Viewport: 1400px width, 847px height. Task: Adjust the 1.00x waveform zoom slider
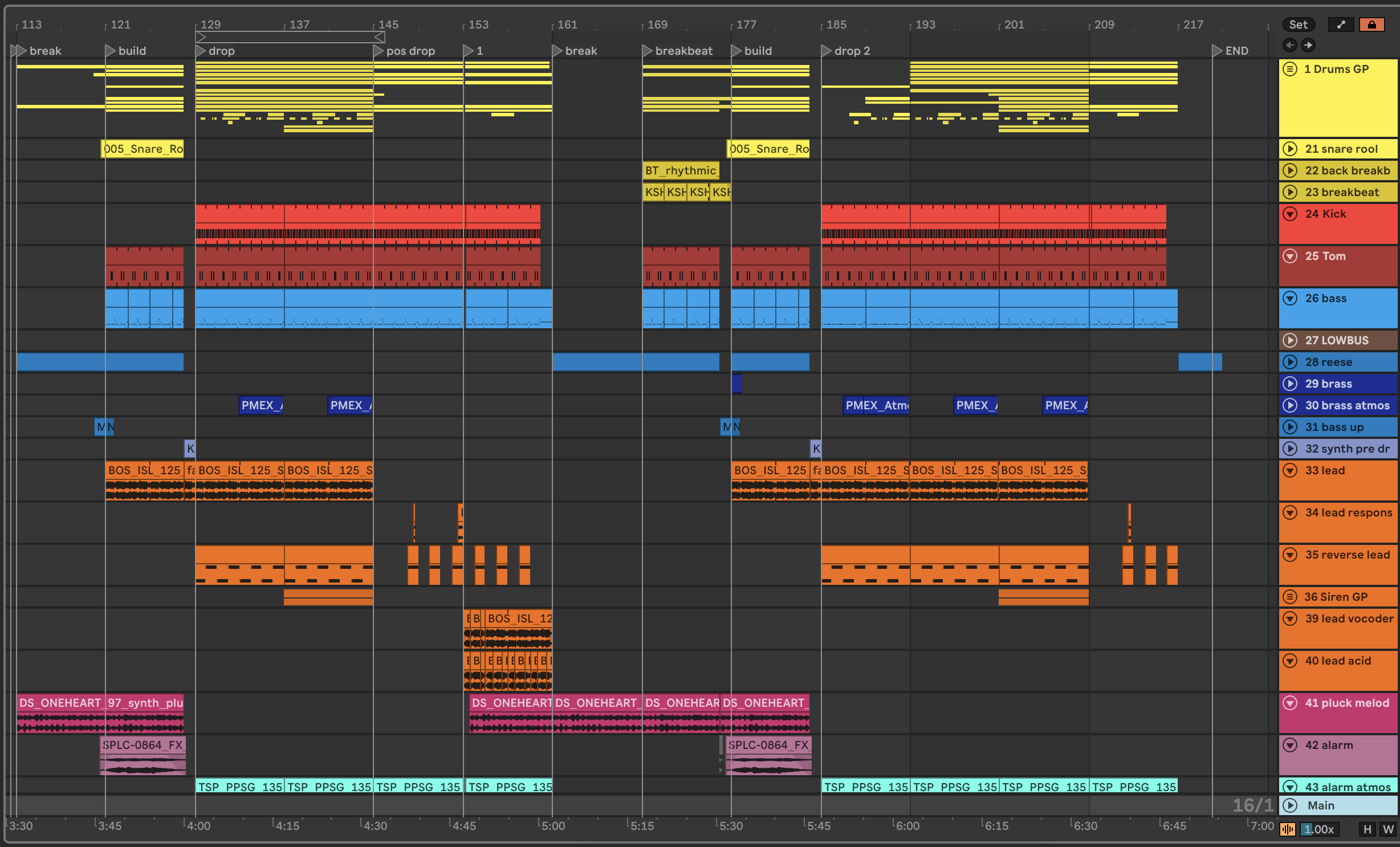1319,829
